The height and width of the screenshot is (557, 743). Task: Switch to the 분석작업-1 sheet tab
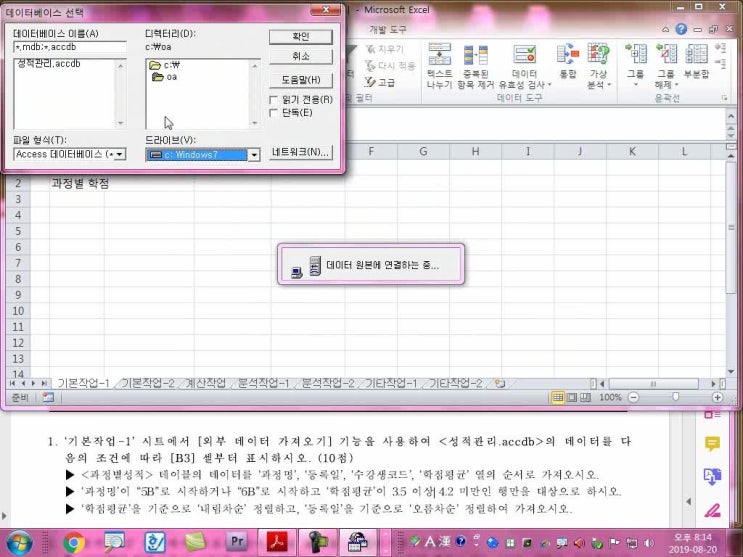click(x=263, y=384)
